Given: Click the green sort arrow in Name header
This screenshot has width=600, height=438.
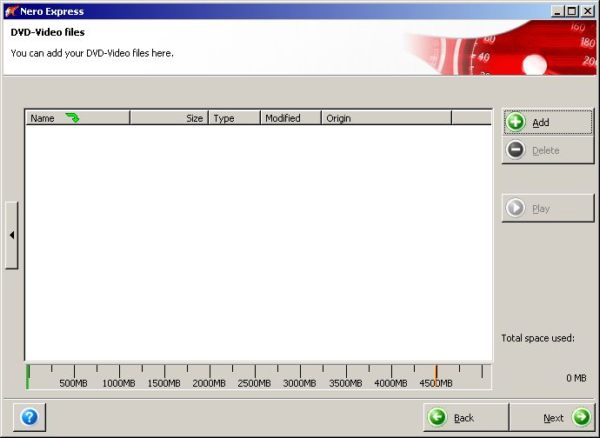Looking at the screenshot, I should [72, 117].
